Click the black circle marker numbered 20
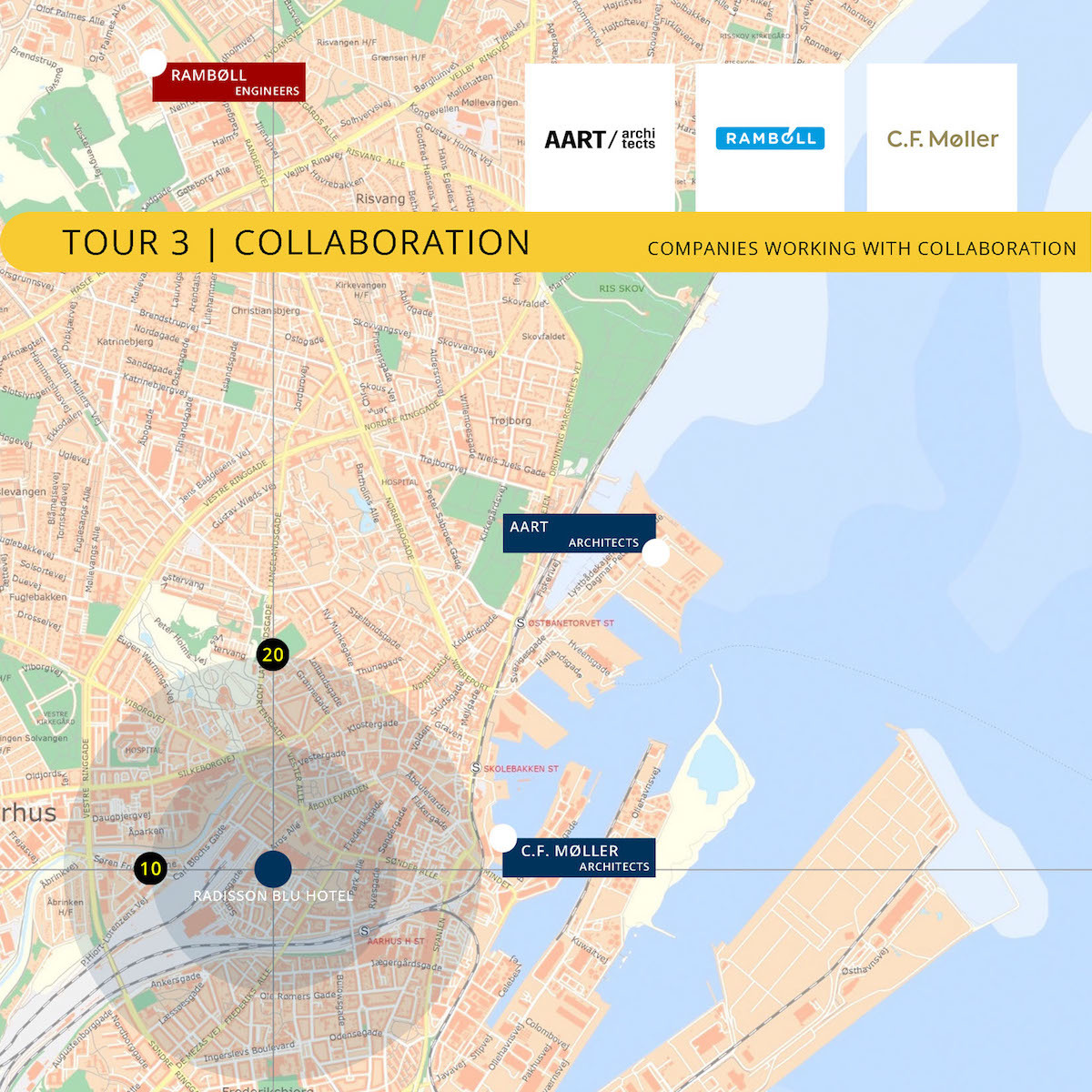 point(272,654)
